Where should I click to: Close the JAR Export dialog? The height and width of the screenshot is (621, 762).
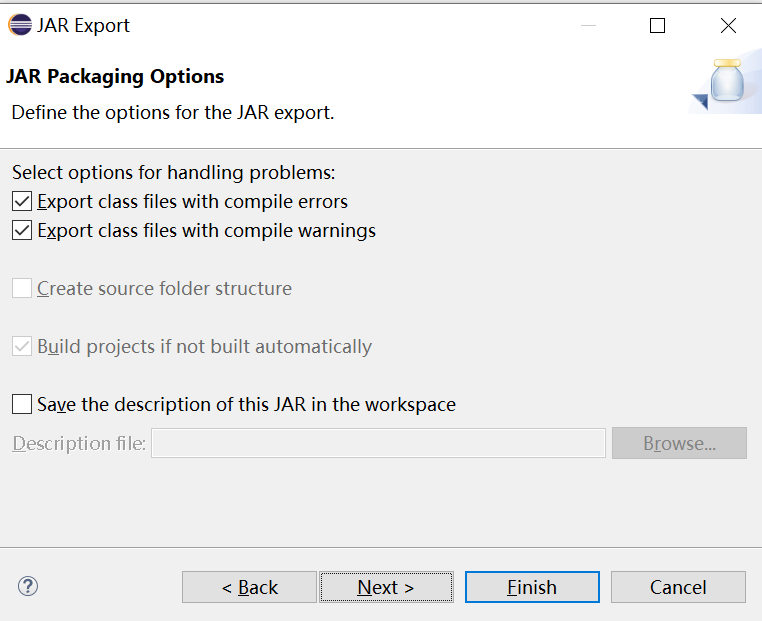tap(728, 26)
